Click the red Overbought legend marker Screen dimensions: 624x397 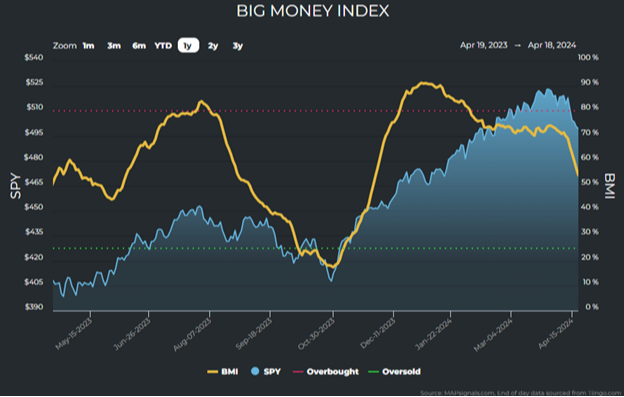298,372
